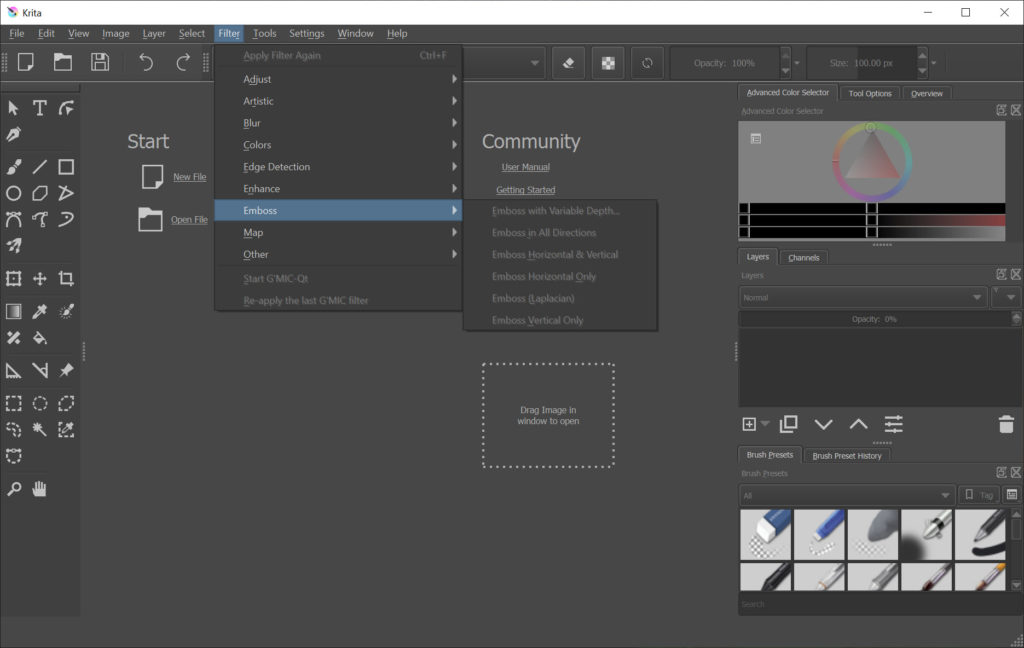Screen dimensions: 1024x648
Task: Open layer properties sliders icon
Action: point(893,424)
